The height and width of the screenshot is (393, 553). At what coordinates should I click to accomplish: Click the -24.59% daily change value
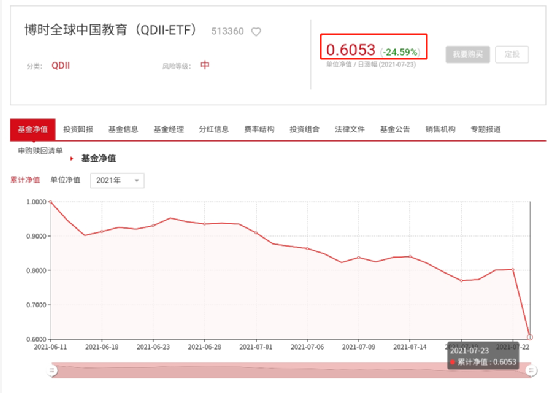coord(400,52)
